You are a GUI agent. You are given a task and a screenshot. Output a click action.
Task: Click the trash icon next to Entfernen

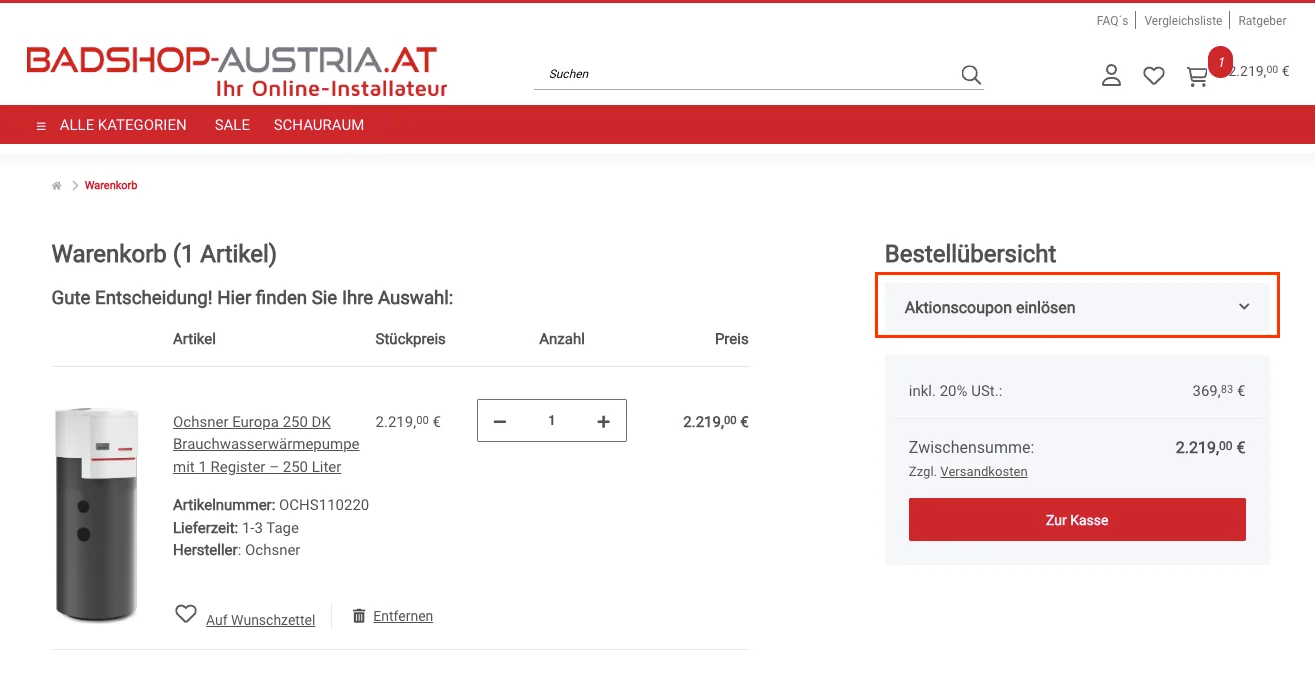tap(359, 616)
